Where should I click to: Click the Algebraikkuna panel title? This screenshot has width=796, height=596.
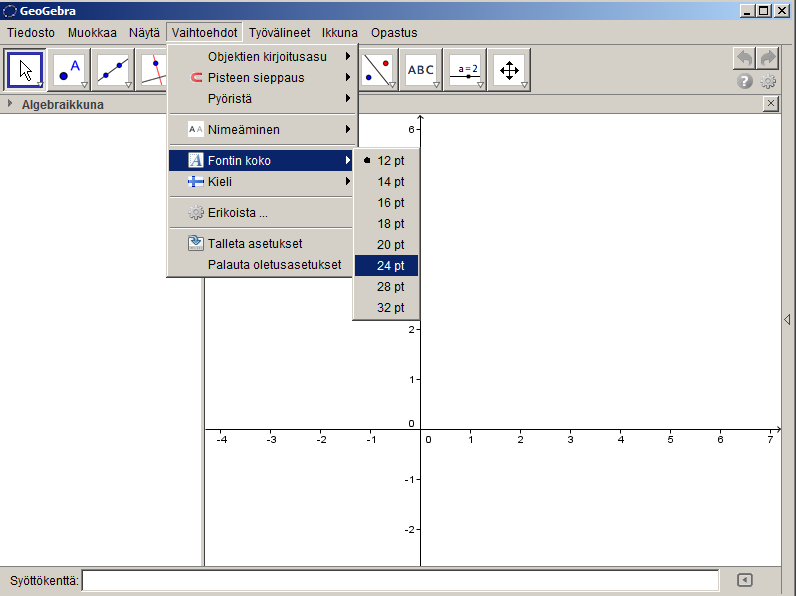[x=62, y=105]
